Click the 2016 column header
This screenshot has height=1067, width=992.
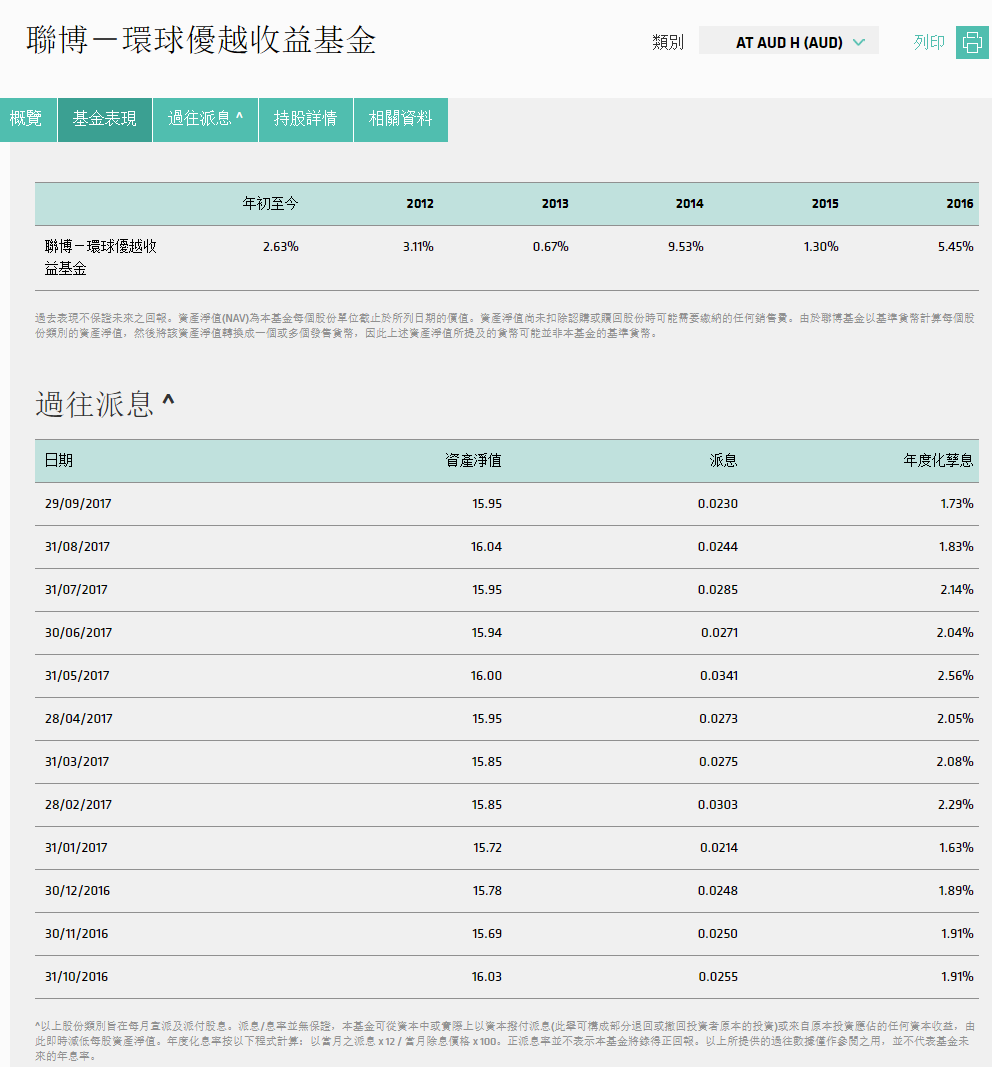click(x=959, y=203)
